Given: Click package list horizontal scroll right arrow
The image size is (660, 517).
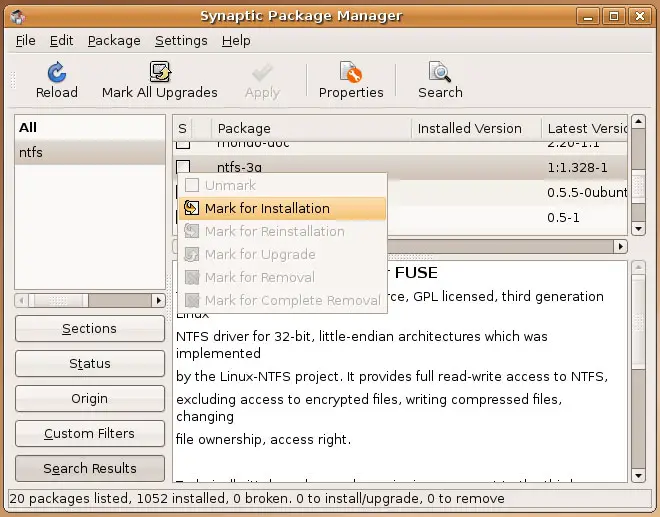Looking at the screenshot, I should tap(620, 246).
